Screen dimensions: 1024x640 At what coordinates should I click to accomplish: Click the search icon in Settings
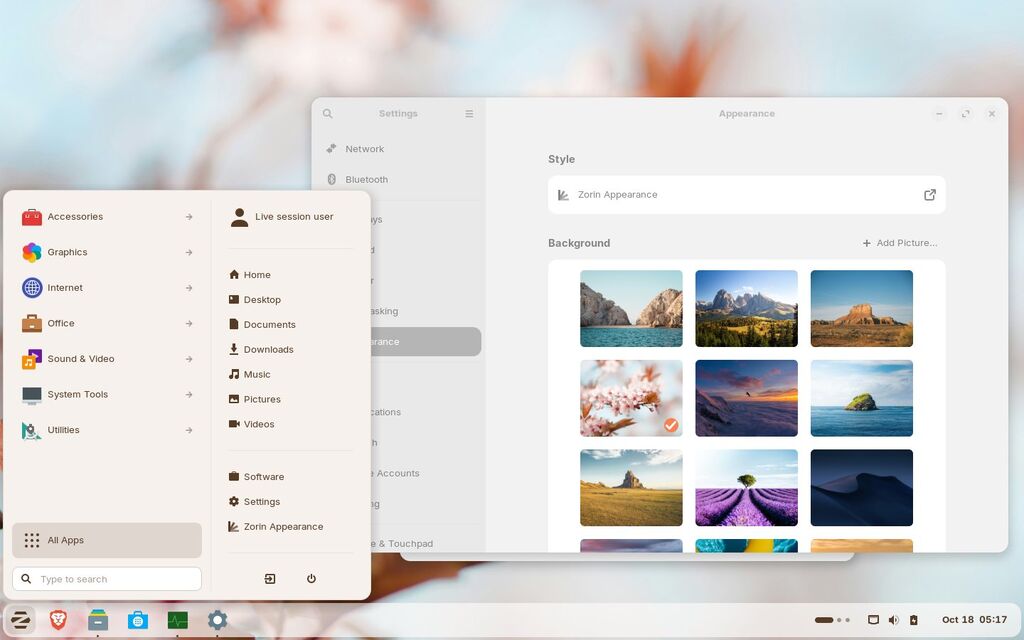coord(328,114)
